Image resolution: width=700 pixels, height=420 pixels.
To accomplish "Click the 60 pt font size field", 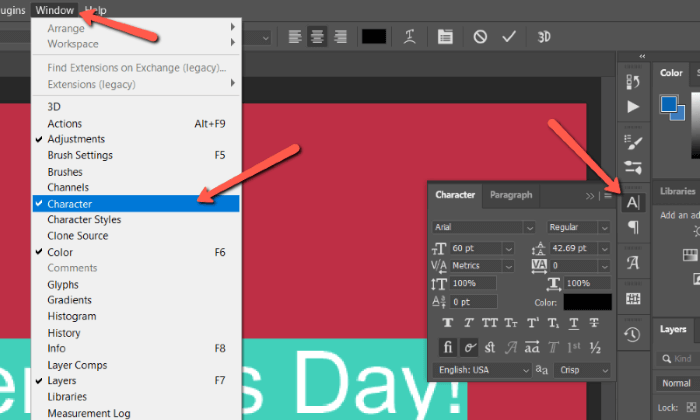I will pos(474,248).
